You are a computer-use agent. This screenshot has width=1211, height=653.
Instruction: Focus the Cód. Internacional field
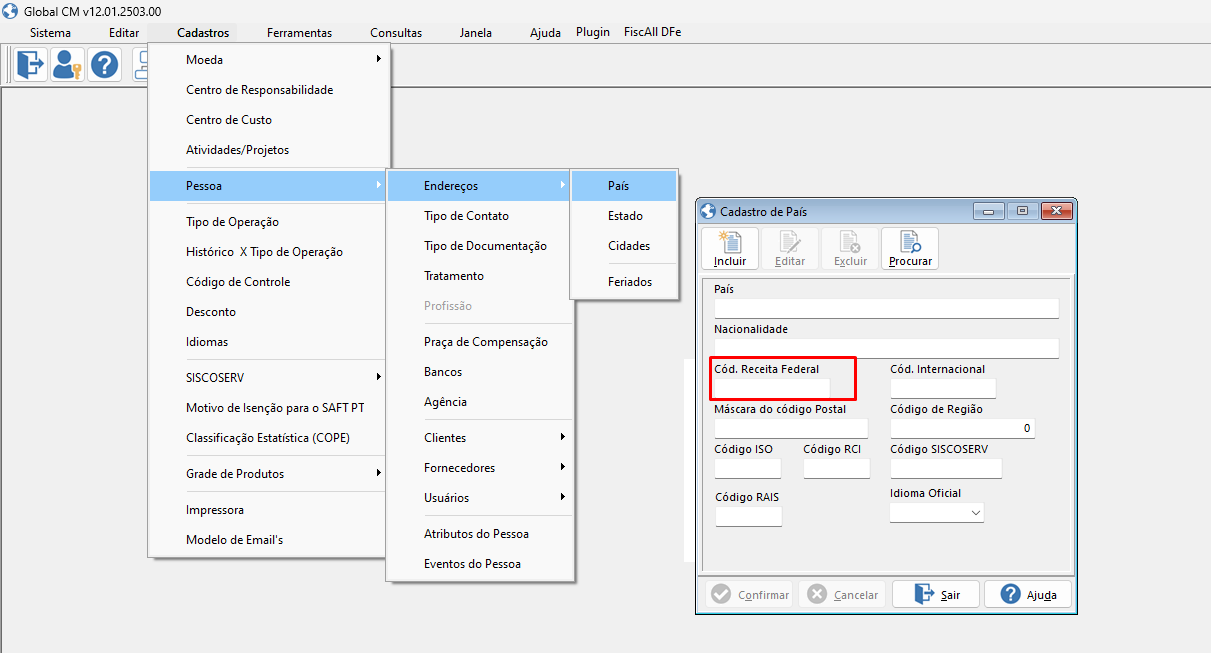943,388
